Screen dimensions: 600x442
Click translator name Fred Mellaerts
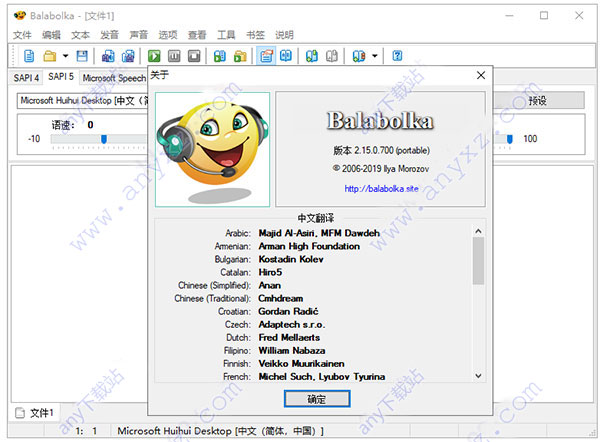click(289, 338)
